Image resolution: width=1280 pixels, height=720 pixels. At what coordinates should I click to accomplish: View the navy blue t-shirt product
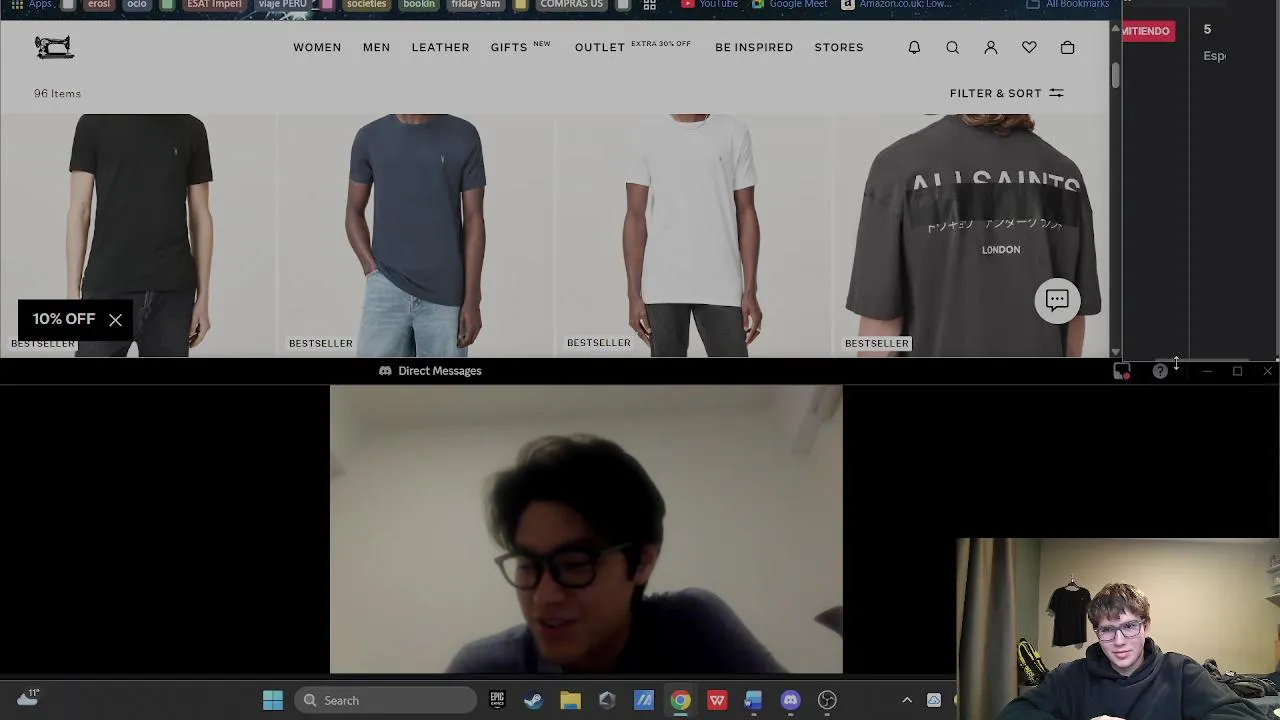tap(416, 235)
